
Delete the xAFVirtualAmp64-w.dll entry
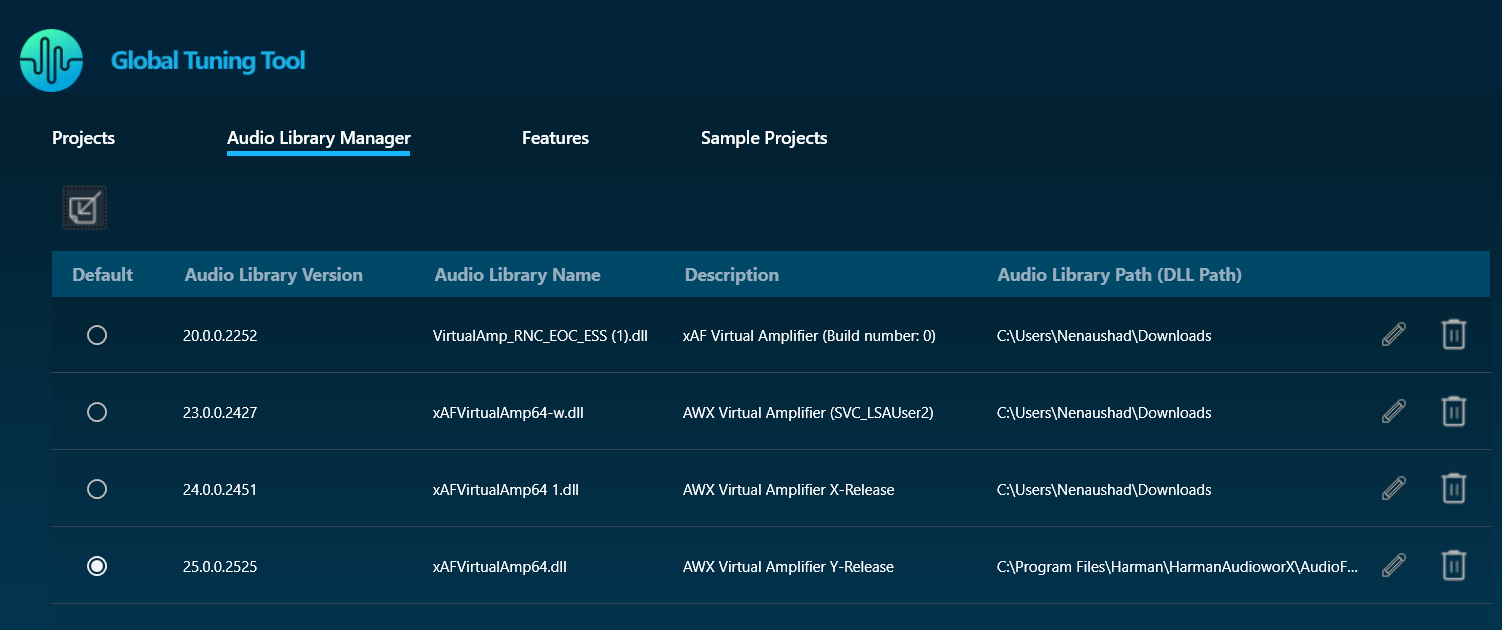point(1453,412)
